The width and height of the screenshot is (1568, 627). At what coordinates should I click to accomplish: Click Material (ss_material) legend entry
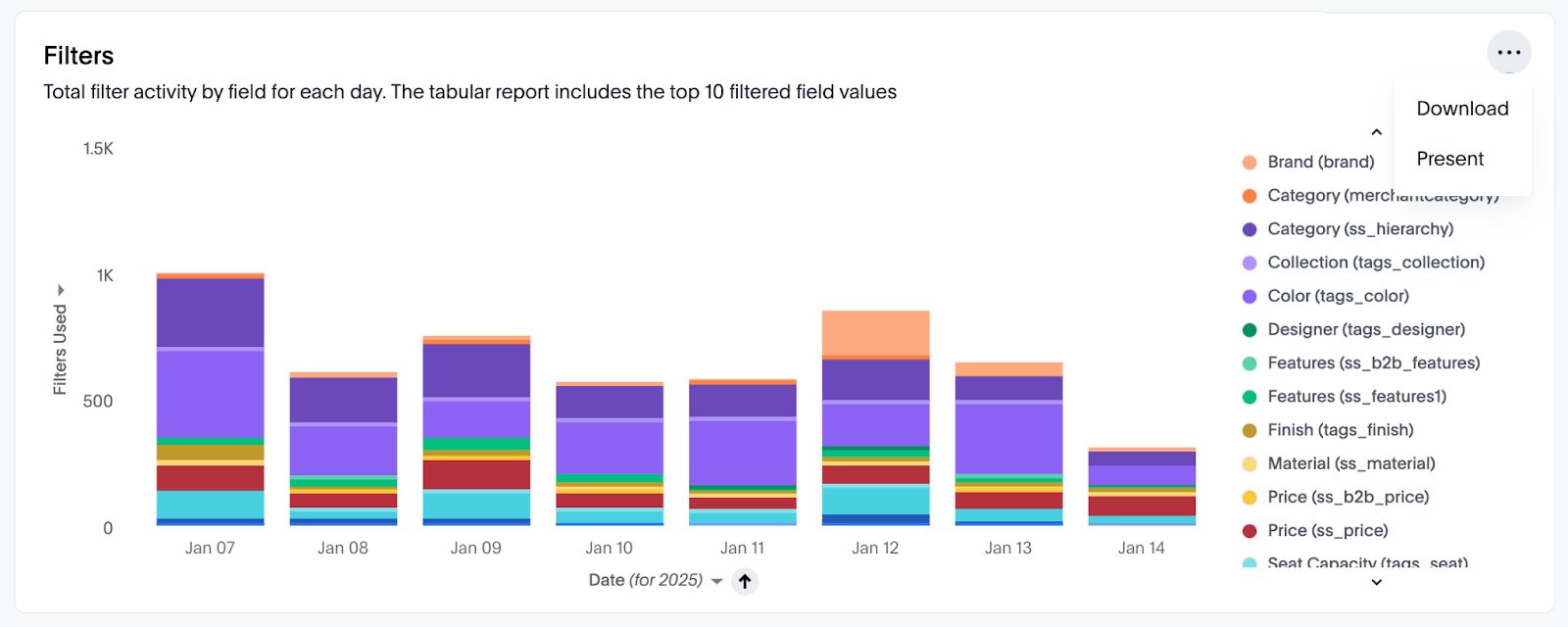pyautogui.click(x=1339, y=463)
